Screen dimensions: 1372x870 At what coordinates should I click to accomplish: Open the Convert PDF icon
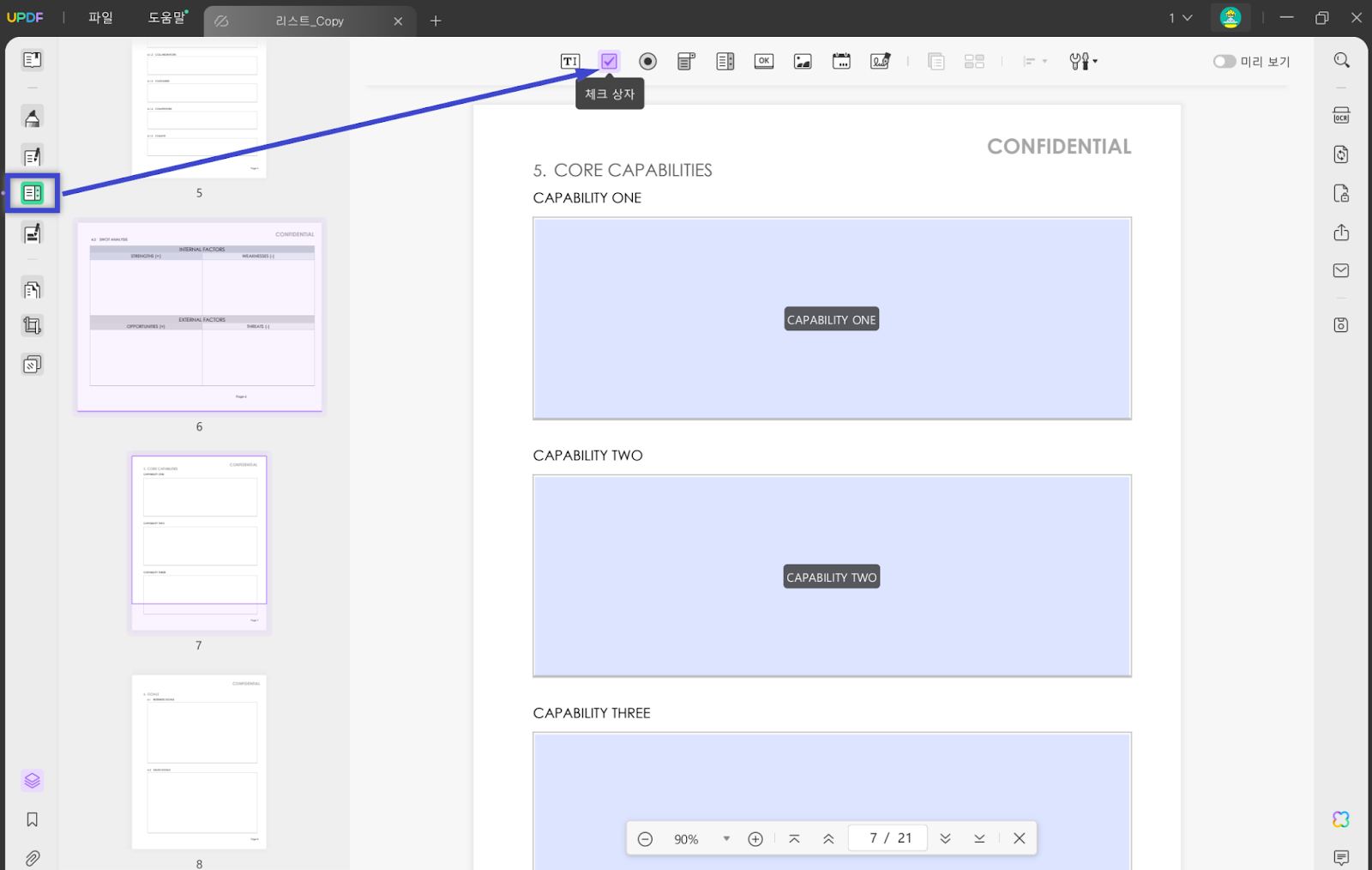[x=1342, y=154]
